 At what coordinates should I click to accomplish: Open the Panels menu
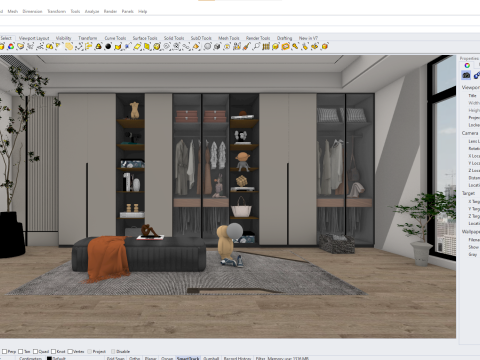(127, 11)
